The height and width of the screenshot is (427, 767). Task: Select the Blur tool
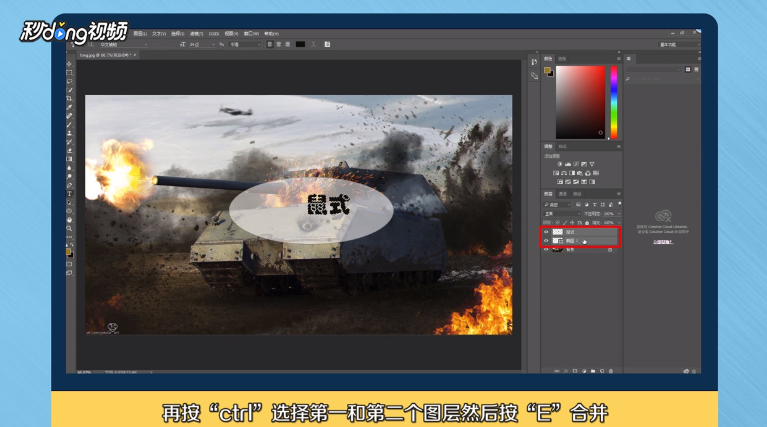[x=69, y=168]
